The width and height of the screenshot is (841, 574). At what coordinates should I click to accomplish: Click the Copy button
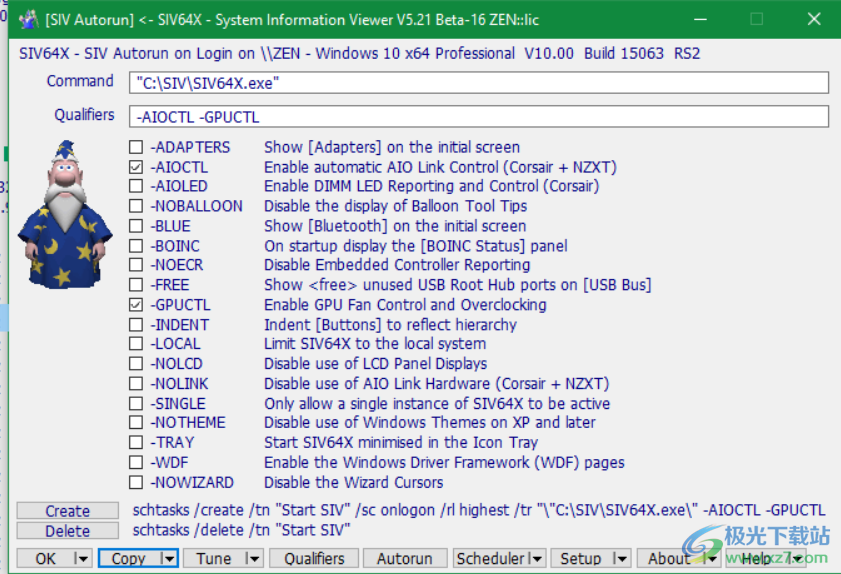(x=129, y=558)
